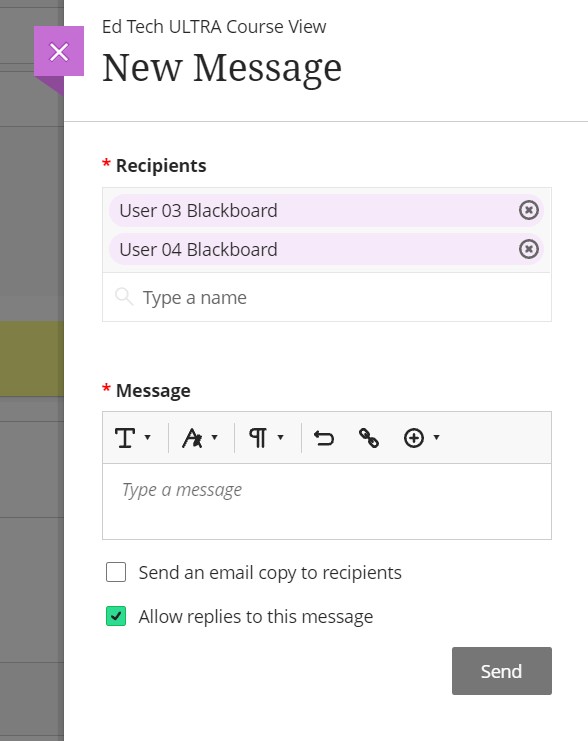
Task: Open the font formatting A icon
Action: (x=193, y=438)
